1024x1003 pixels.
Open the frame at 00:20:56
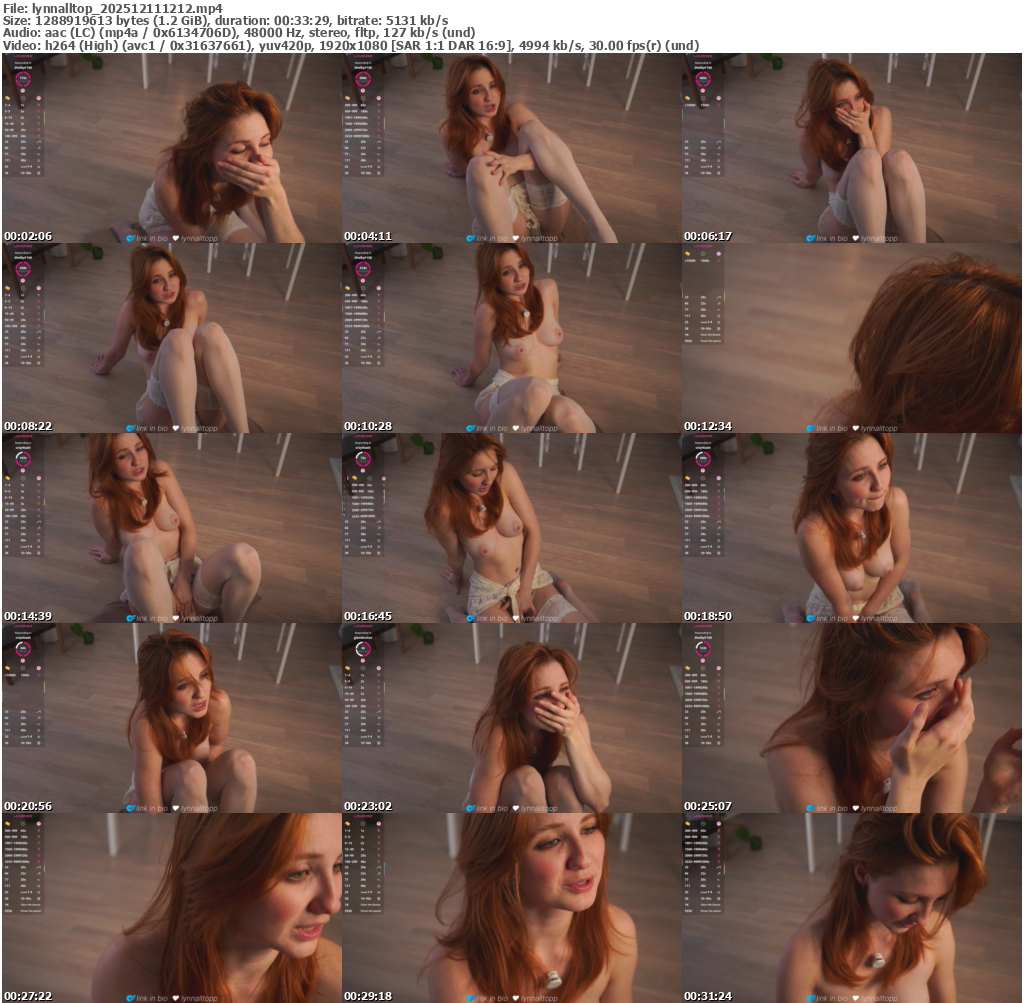[x=171, y=718]
